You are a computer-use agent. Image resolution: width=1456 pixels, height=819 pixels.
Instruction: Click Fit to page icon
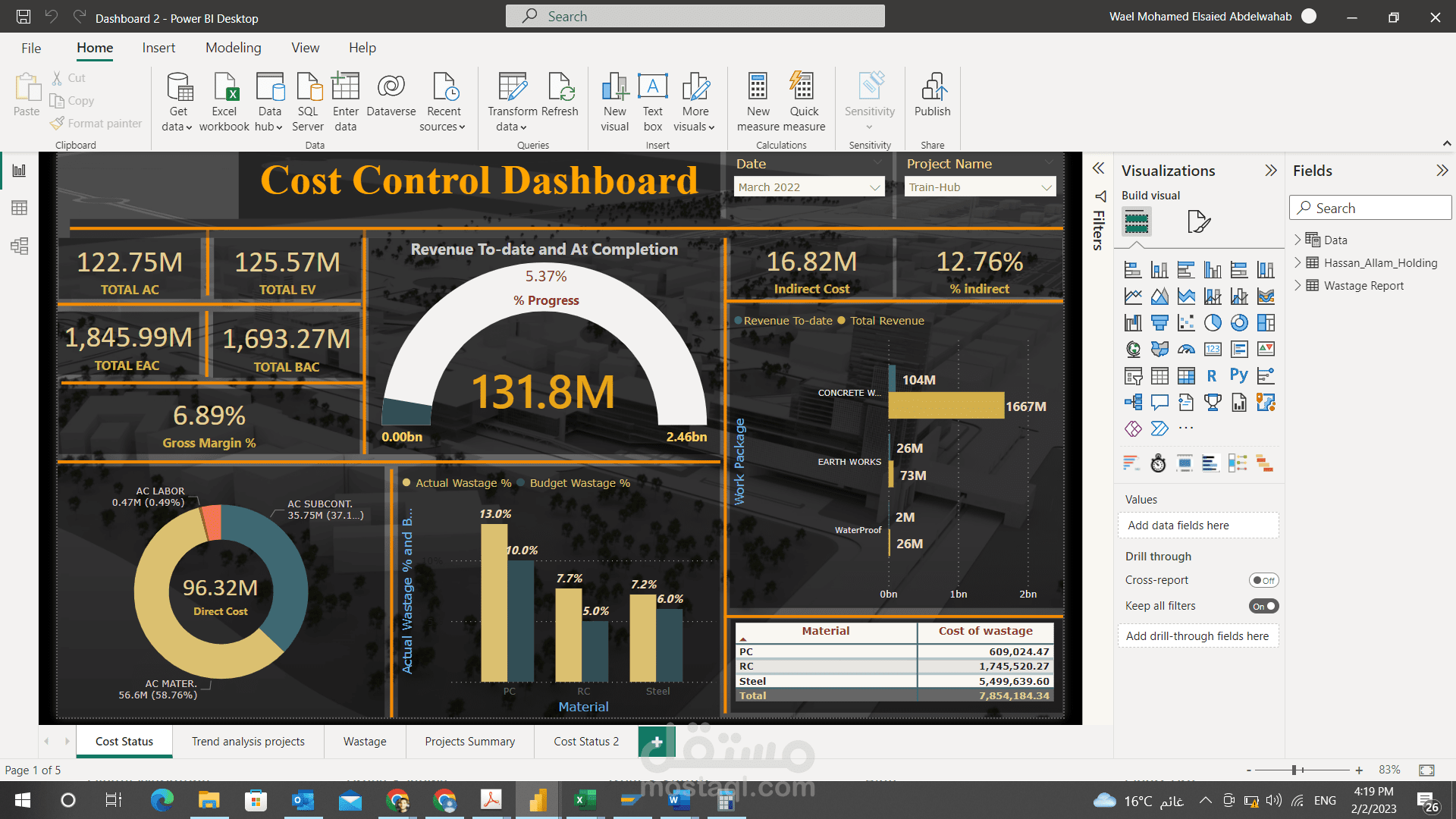1426,770
